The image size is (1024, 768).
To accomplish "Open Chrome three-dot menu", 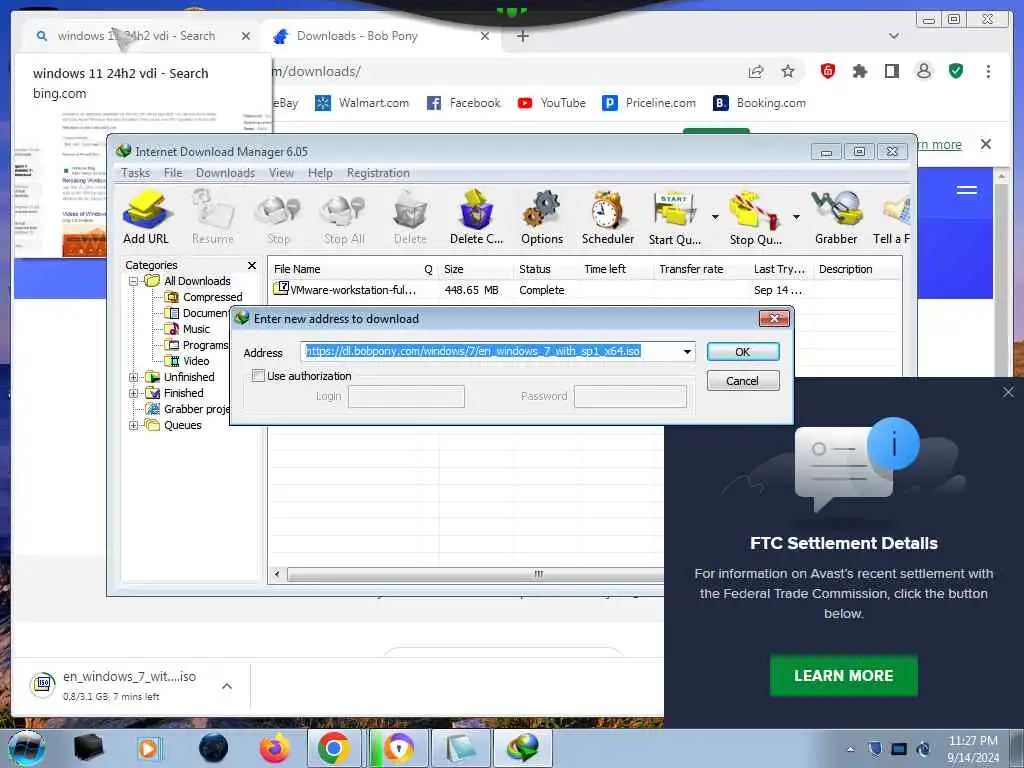I will click(988, 71).
